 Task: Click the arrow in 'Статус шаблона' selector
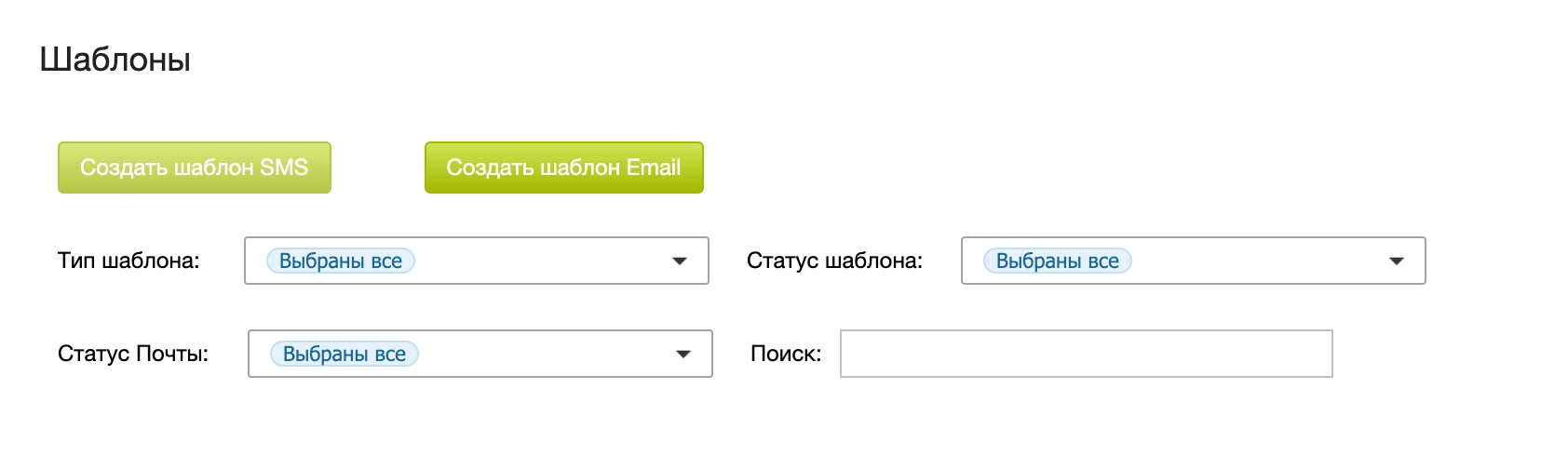[1397, 262]
